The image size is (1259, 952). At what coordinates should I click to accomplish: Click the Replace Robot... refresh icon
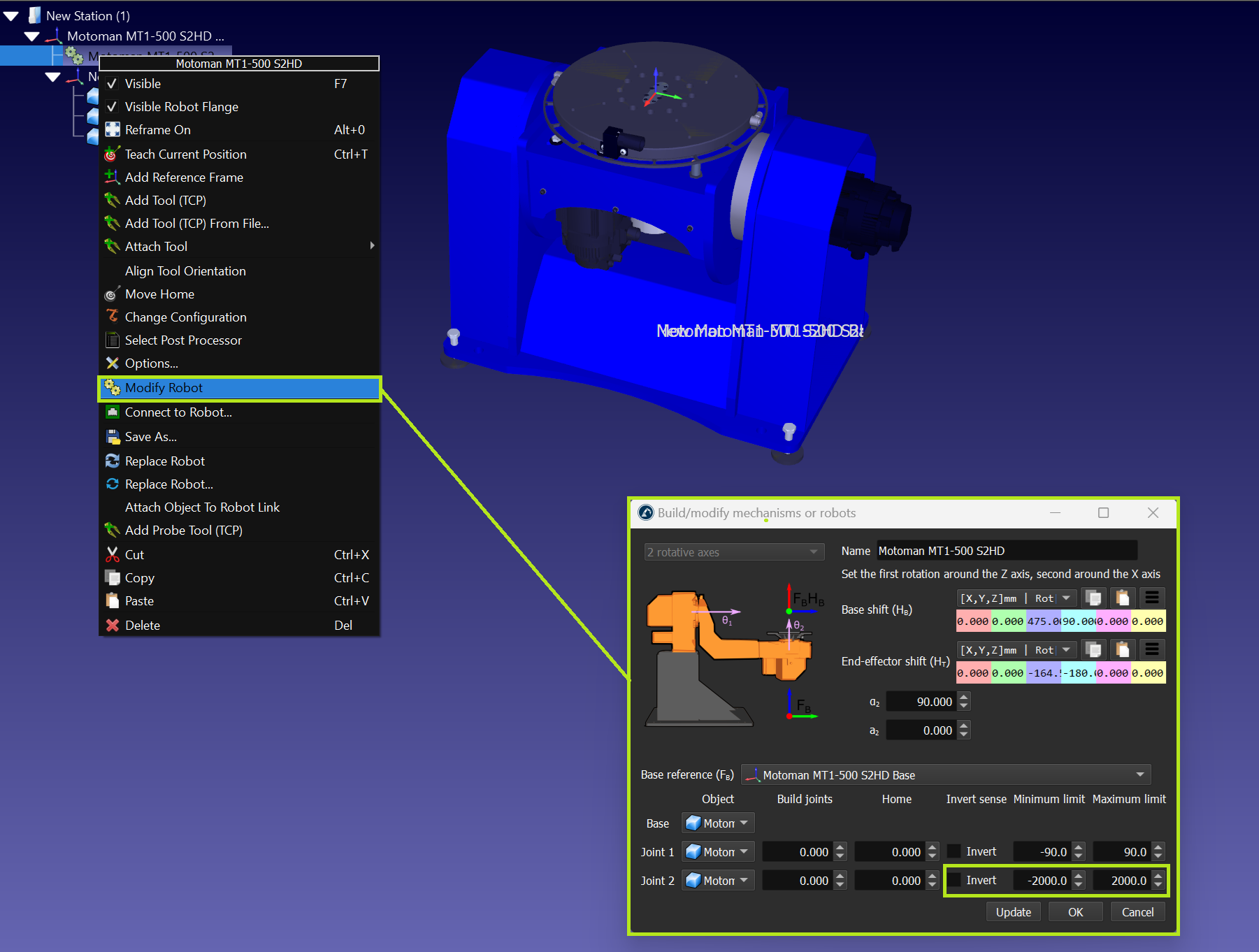[112, 484]
